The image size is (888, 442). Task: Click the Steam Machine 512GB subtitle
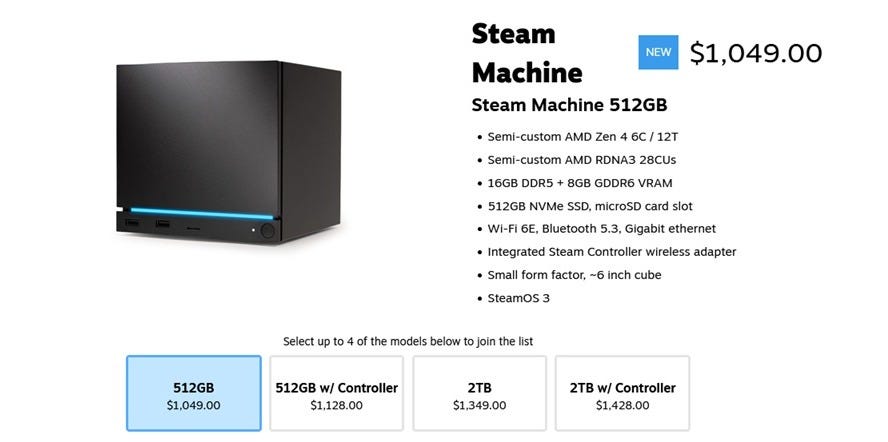pyautogui.click(x=569, y=105)
